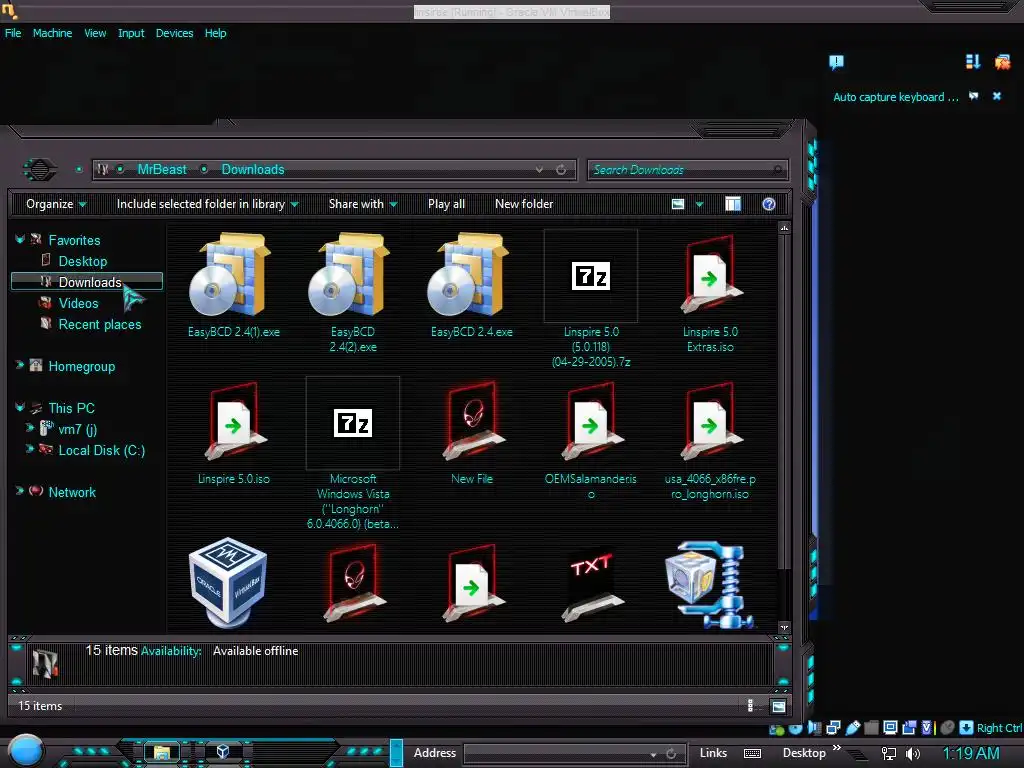
Task: Refresh the Downloads folder address bar
Action: [561, 170]
